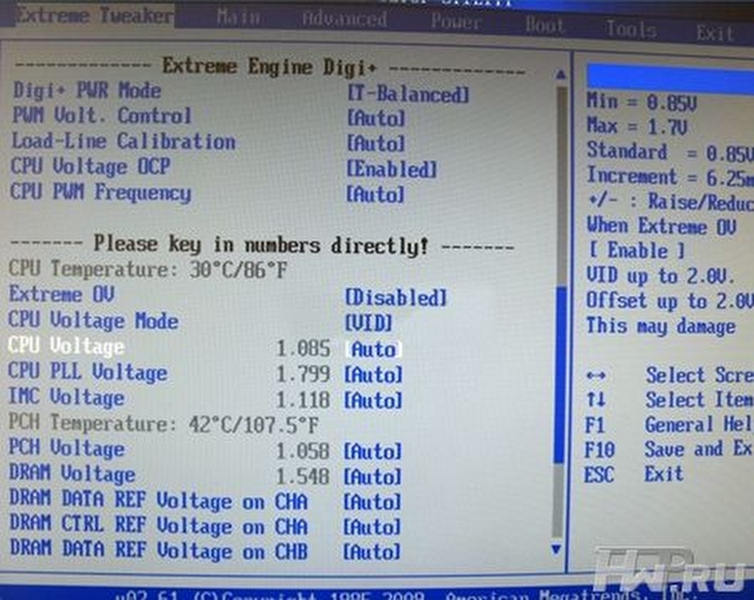
Task: Open PWM Volt. Control Auto option
Action: coord(375,118)
